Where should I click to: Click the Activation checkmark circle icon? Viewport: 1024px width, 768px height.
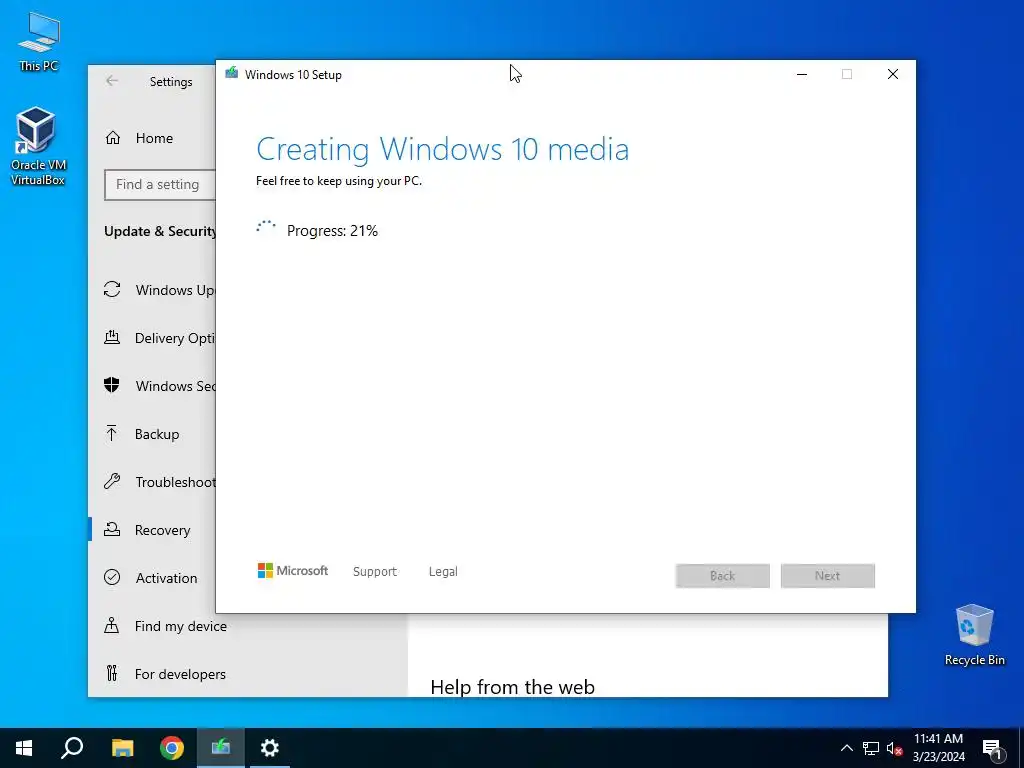tap(112, 577)
